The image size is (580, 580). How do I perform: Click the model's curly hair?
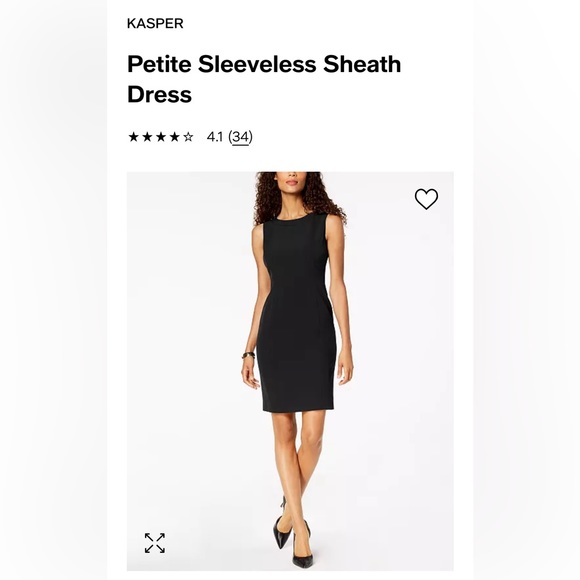point(298,198)
